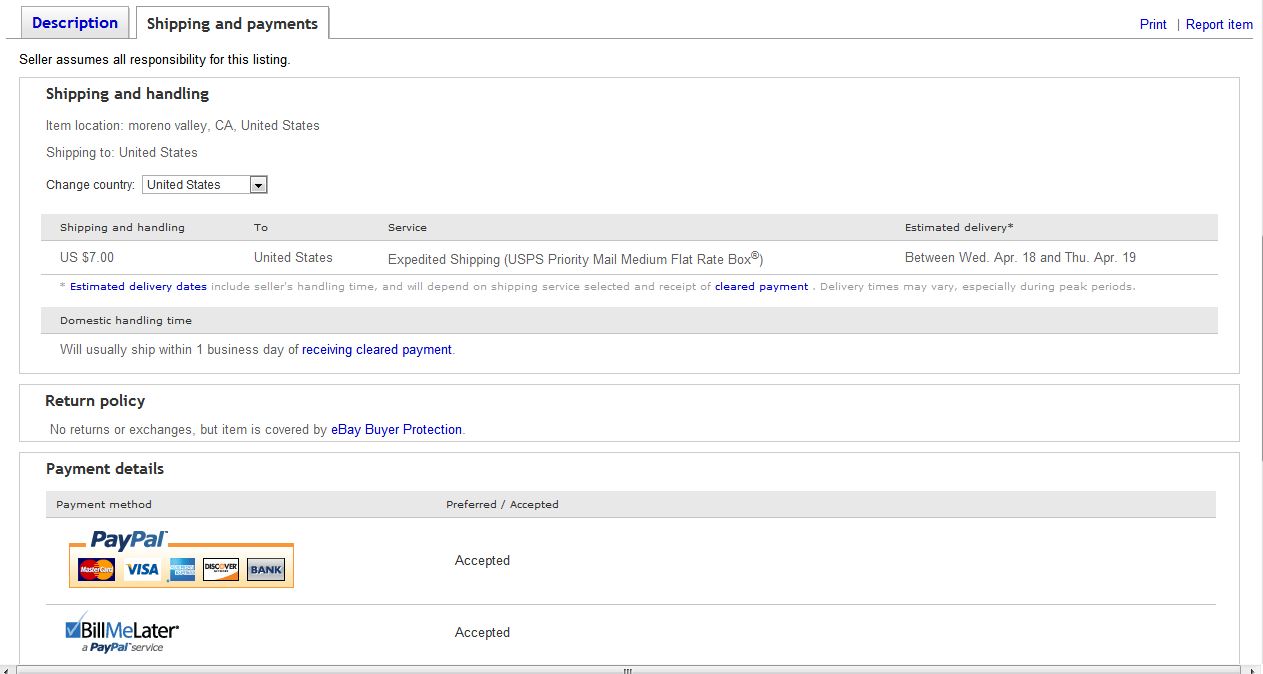Click the Service column header

(x=407, y=228)
